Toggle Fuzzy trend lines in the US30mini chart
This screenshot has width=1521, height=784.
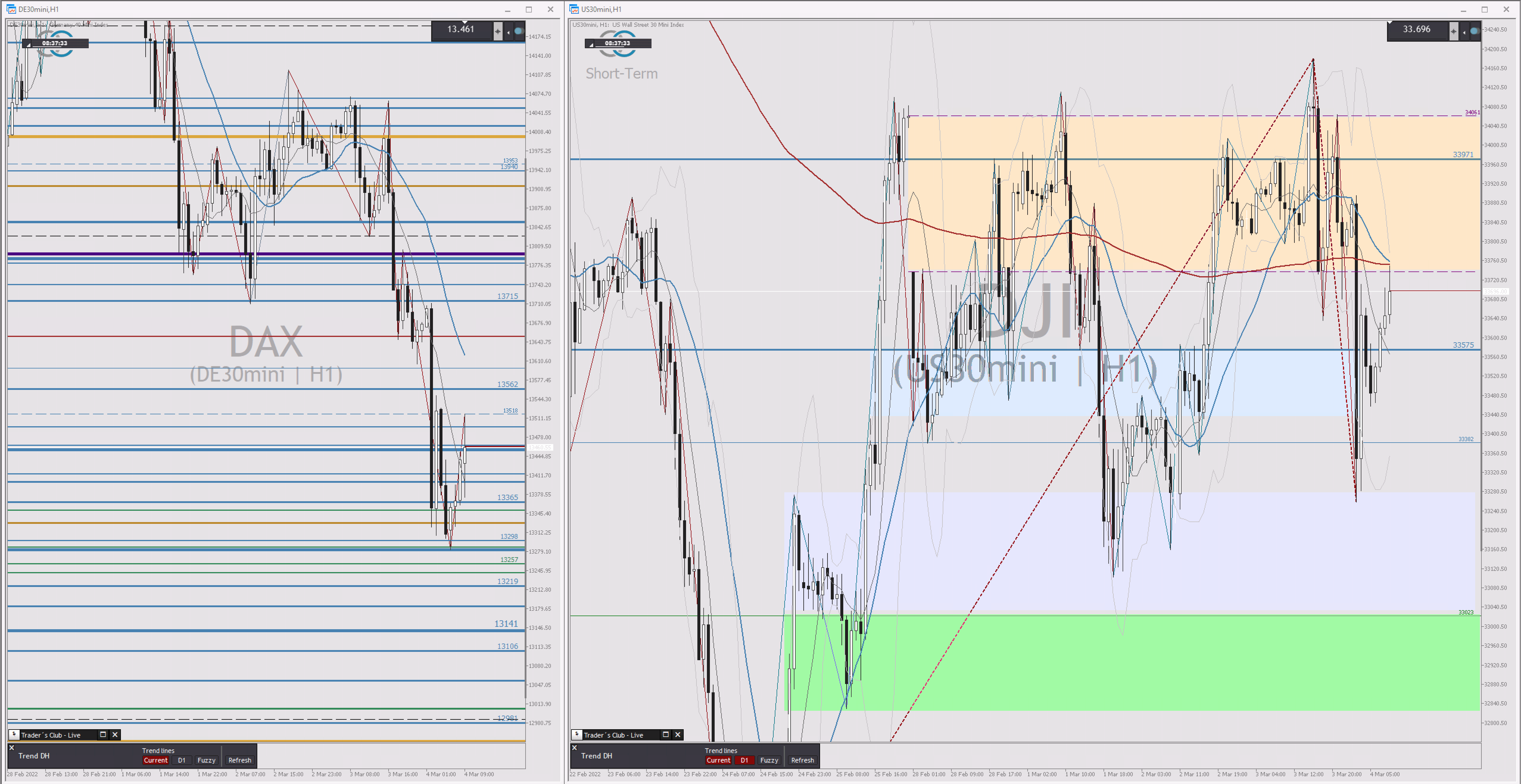click(769, 760)
